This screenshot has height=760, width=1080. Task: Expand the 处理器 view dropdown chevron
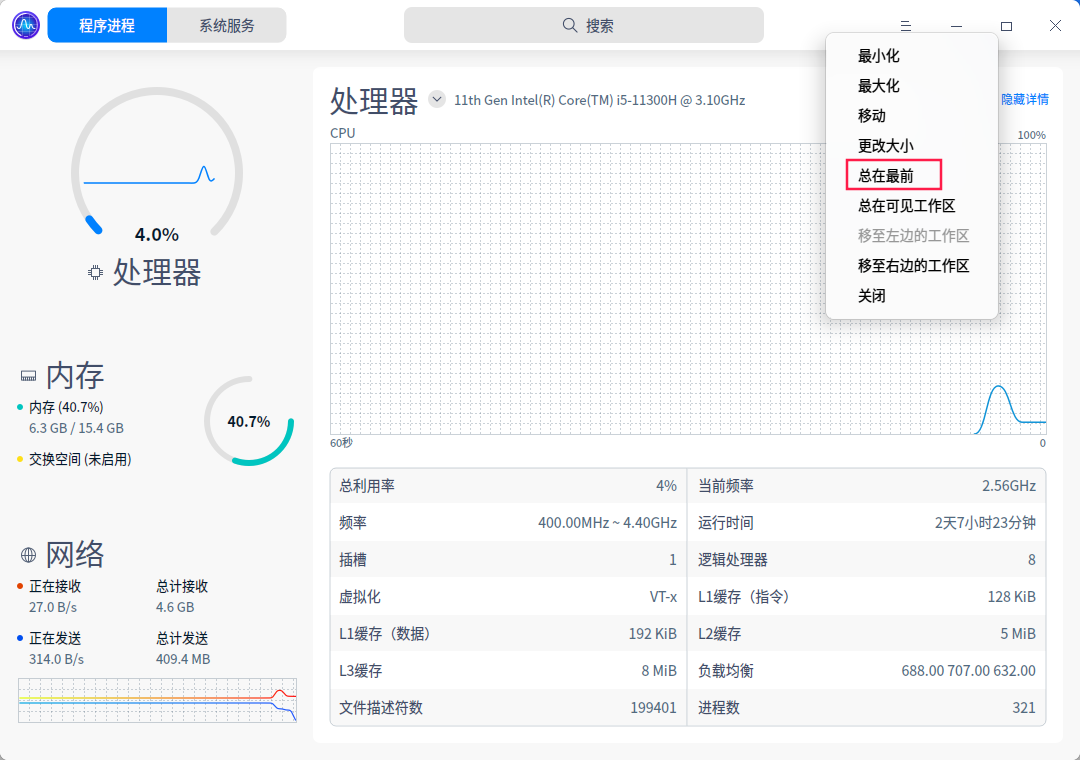437,99
